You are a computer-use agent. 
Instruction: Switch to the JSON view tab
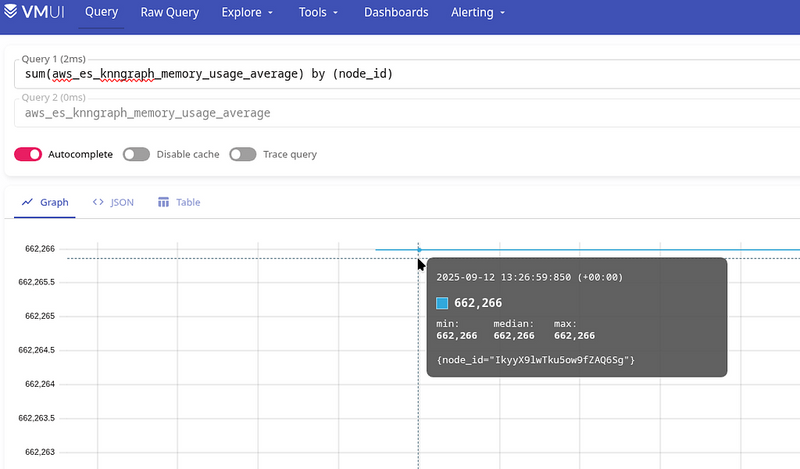point(113,202)
